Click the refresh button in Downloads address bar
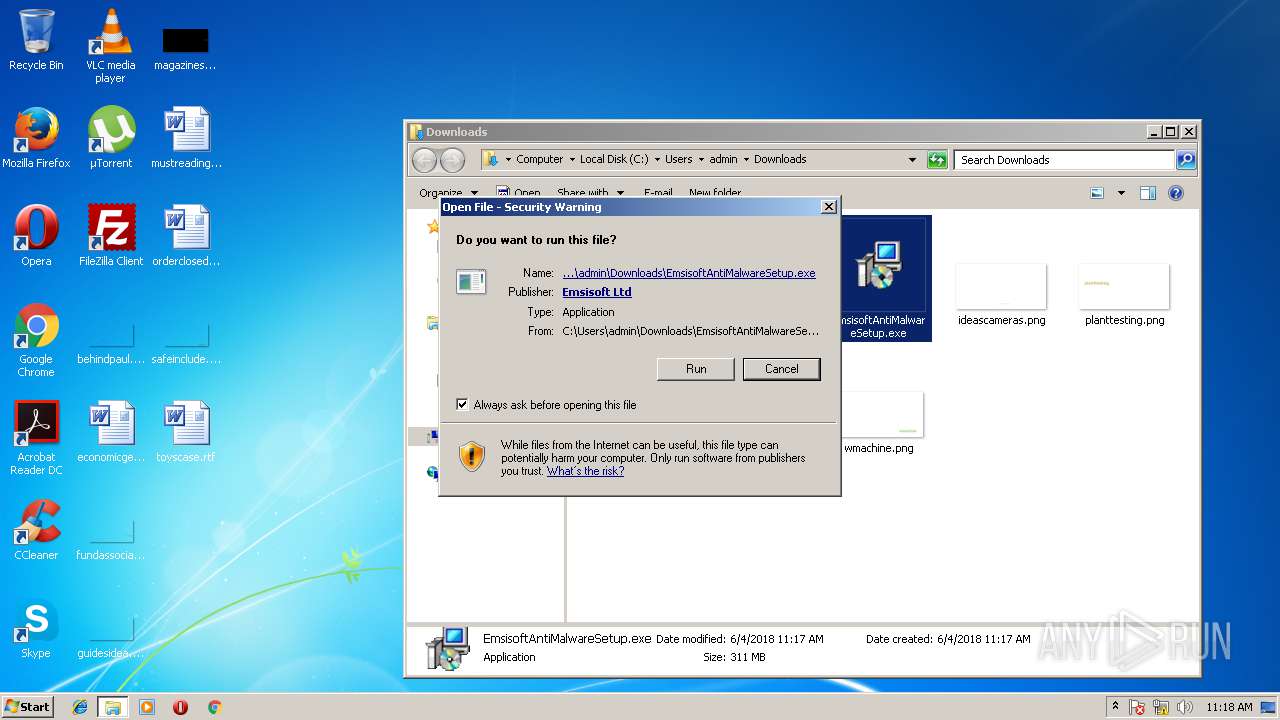This screenshot has height=720, width=1280. (937, 160)
